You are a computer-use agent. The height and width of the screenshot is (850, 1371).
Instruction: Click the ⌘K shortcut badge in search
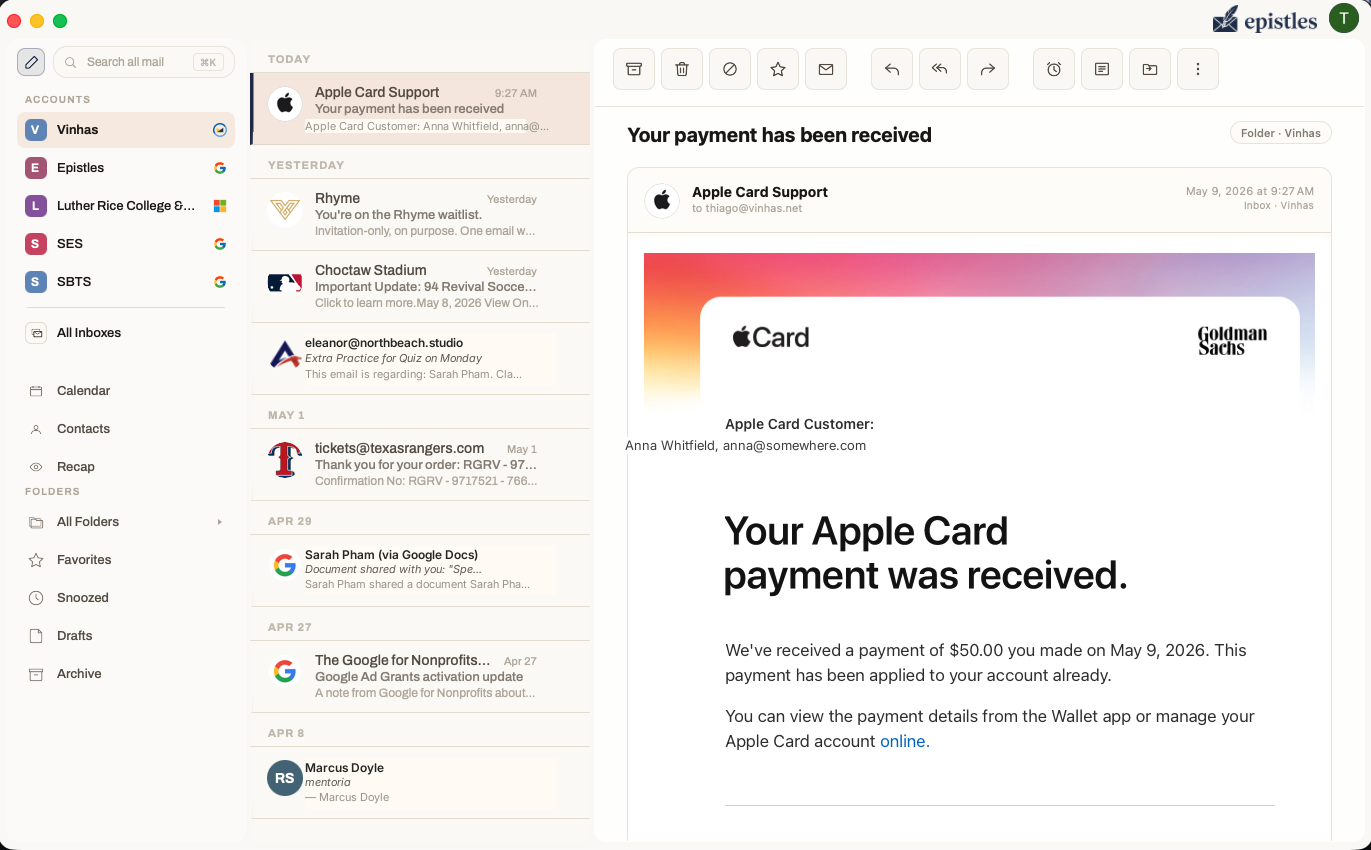click(208, 62)
